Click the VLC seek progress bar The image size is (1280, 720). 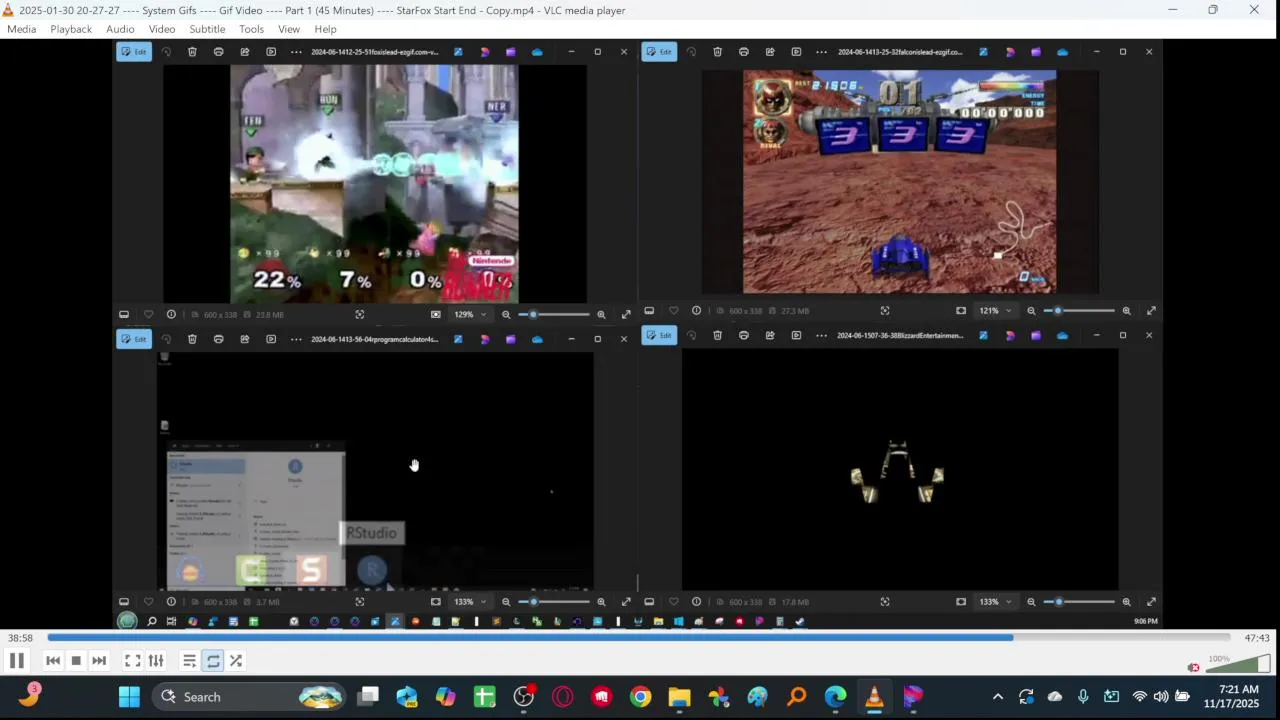coord(638,637)
